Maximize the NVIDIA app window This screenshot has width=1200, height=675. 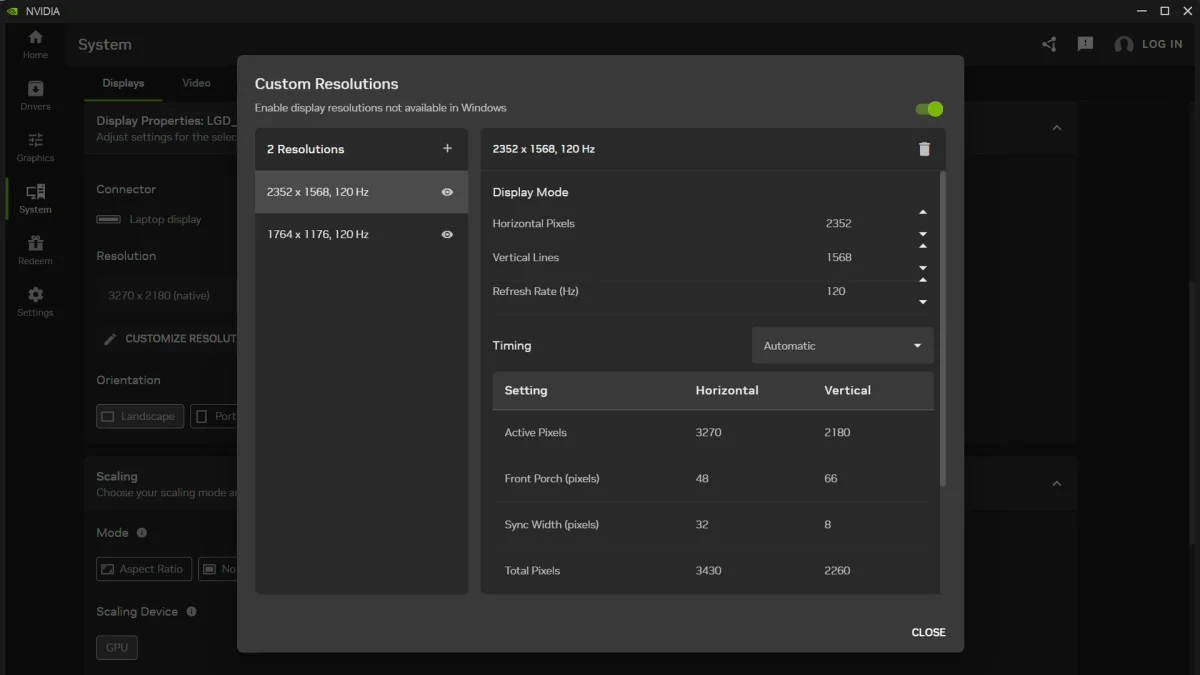1164,11
